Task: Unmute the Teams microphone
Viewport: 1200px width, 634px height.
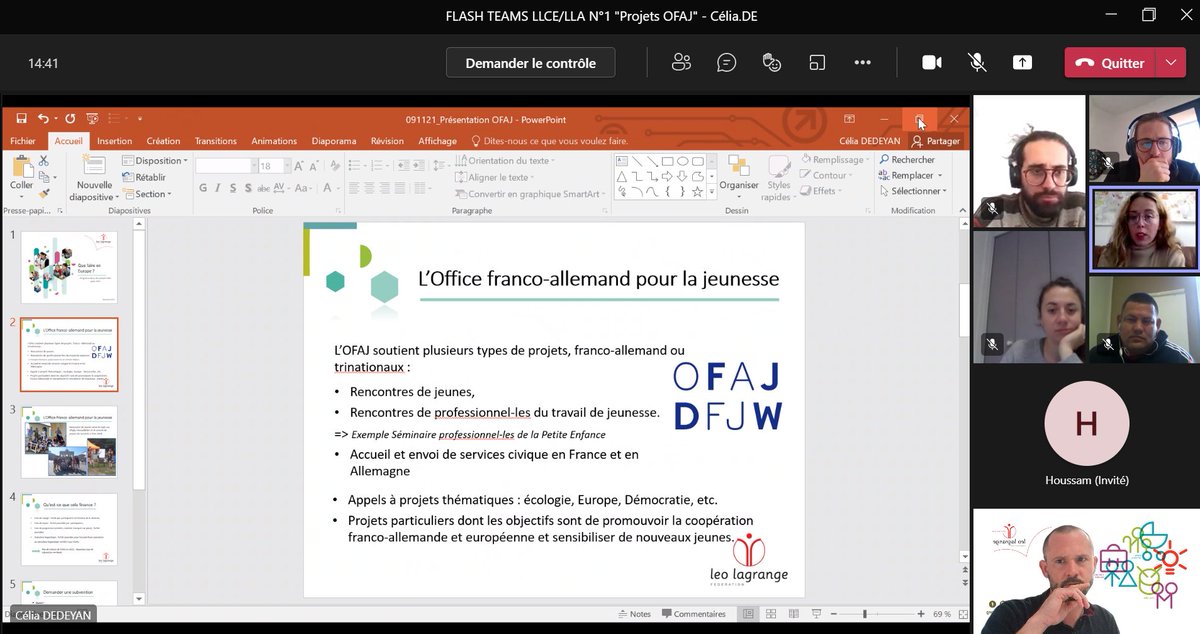Action: click(977, 62)
